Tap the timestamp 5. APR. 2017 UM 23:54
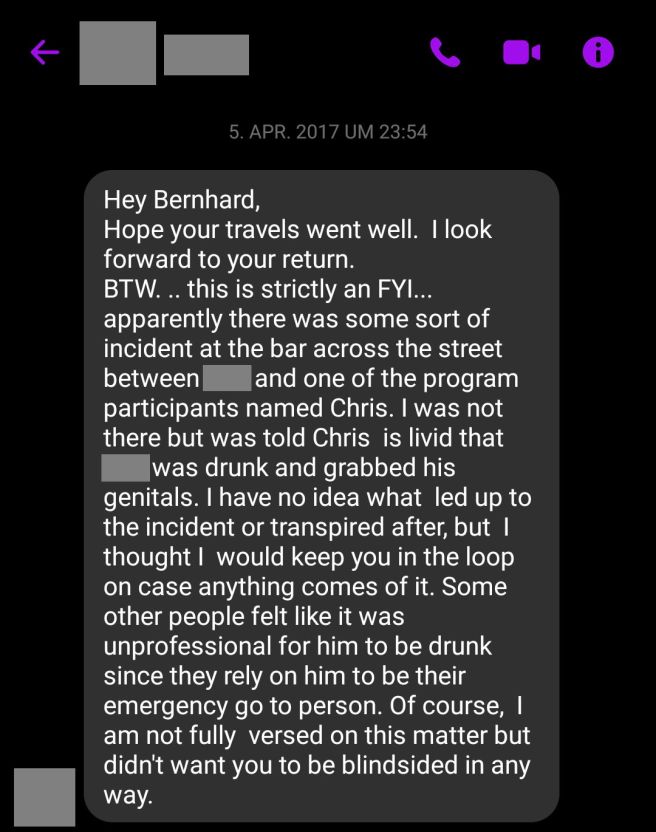The width and height of the screenshot is (656, 832). tap(328, 132)
